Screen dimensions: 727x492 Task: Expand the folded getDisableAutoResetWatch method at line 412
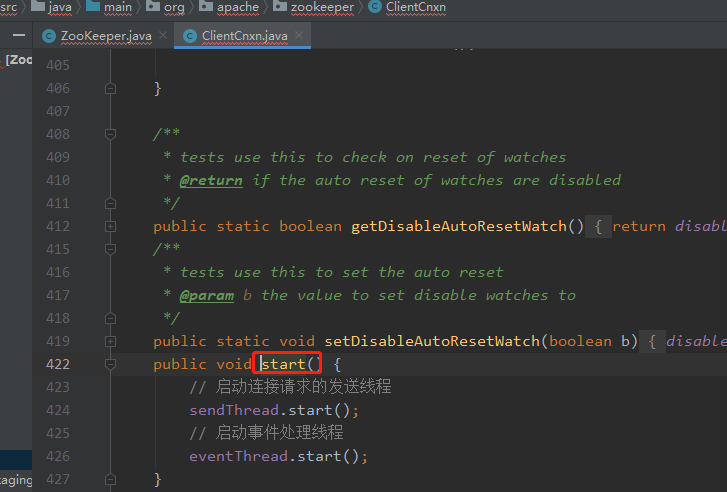110,226
